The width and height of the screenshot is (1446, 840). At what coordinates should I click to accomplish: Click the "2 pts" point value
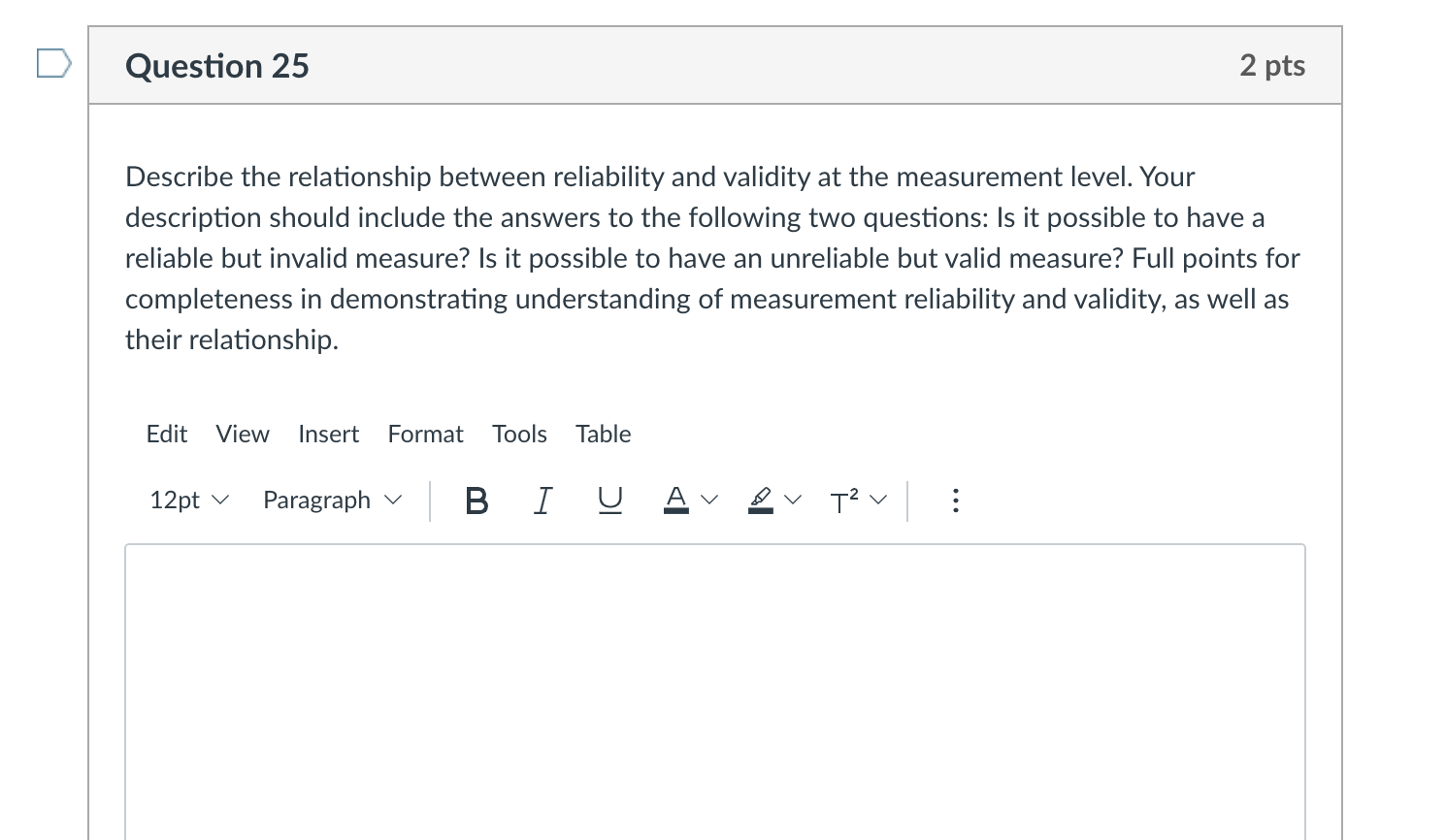pos(1272,65)
